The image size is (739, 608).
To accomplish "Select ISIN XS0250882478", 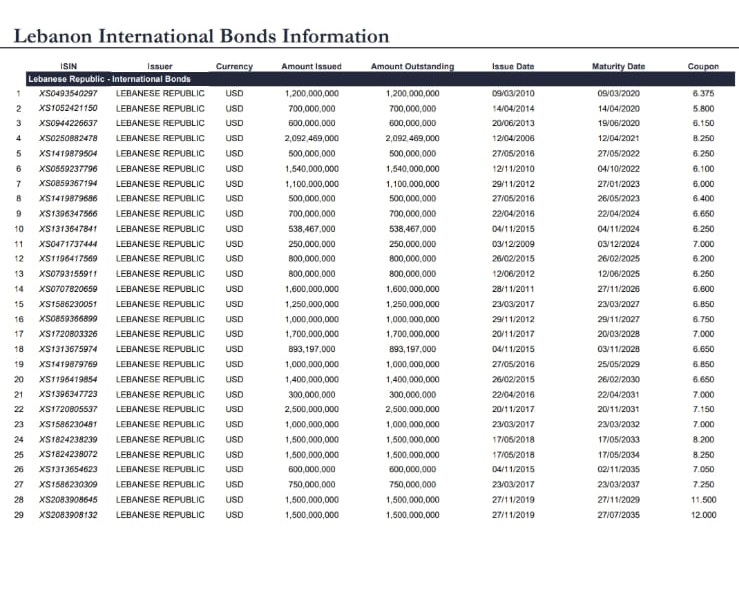I will 68,138.
